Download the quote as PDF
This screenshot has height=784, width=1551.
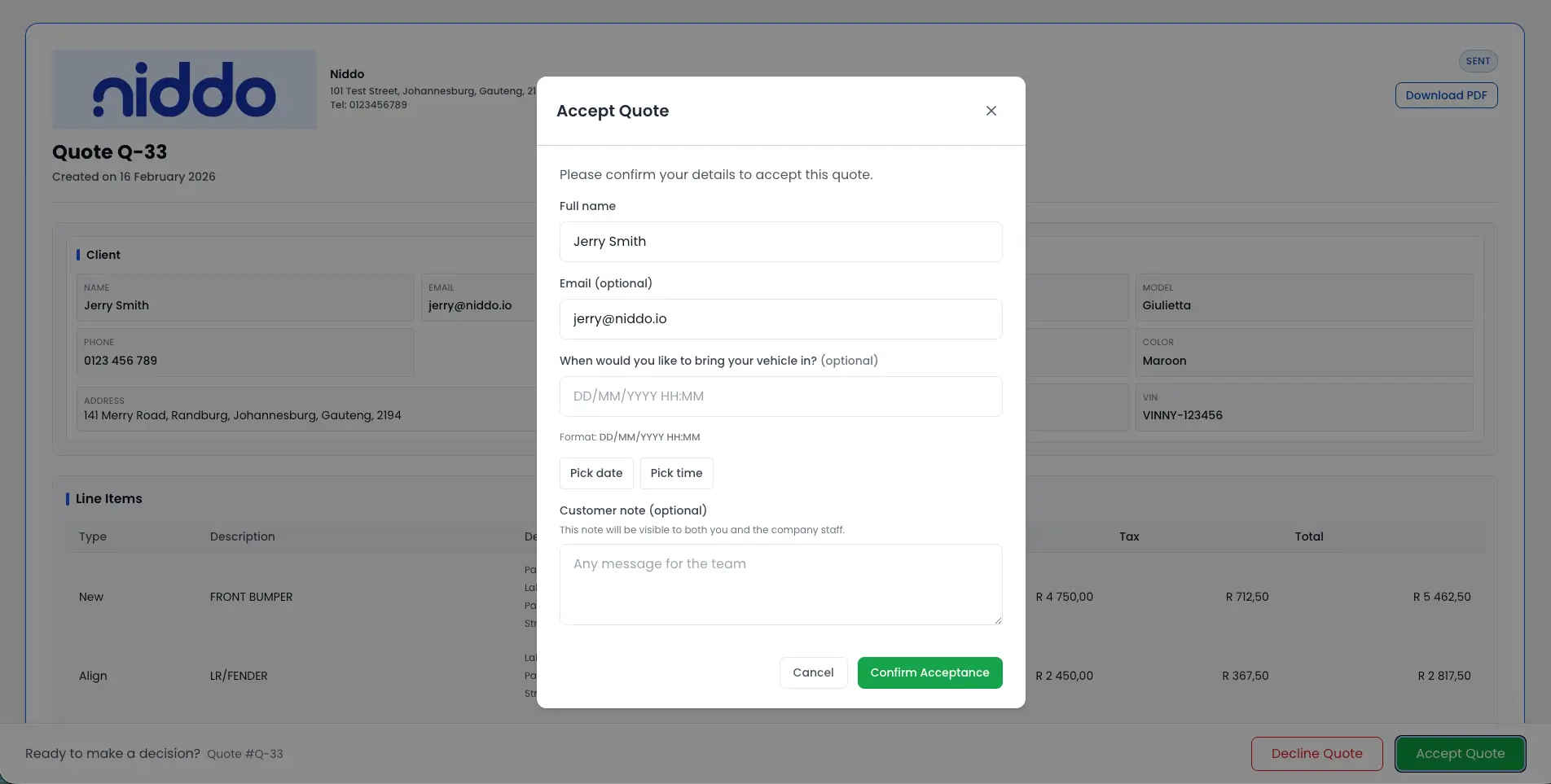(1446, 95)
